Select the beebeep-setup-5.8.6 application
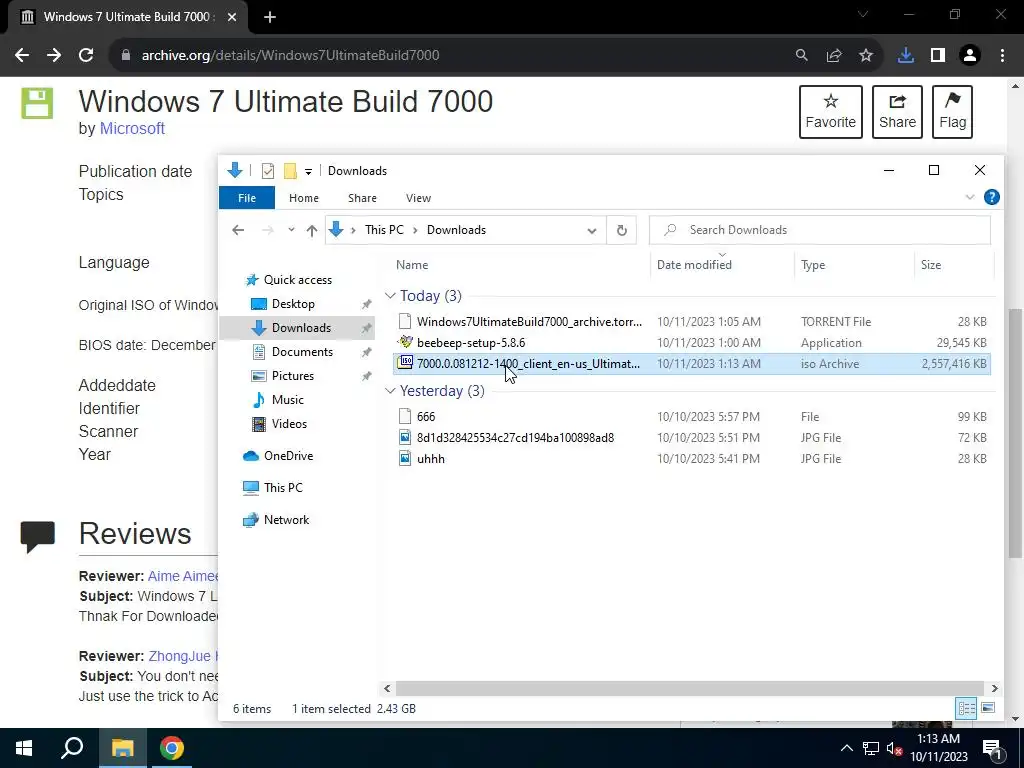The width and height of the screenshot is (1024, 768). click(x=692, y=342)
